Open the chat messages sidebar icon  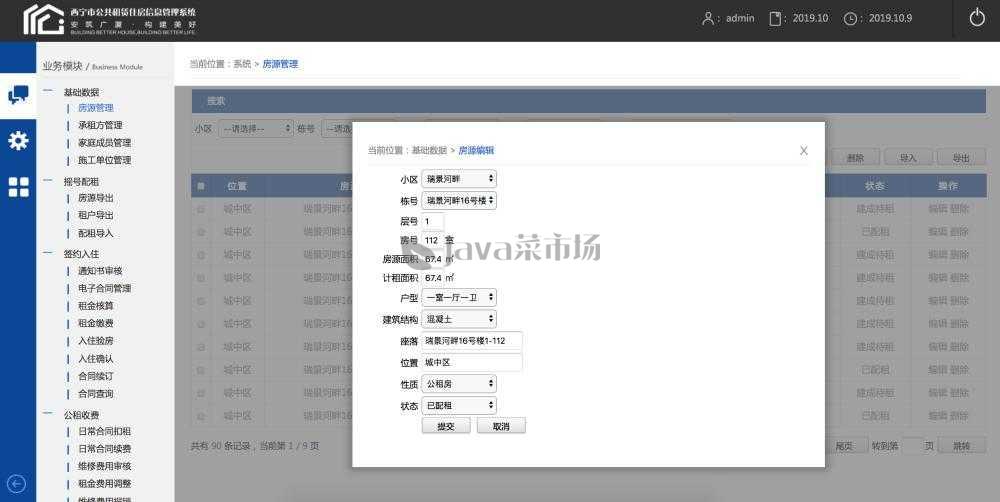(18, 95)
